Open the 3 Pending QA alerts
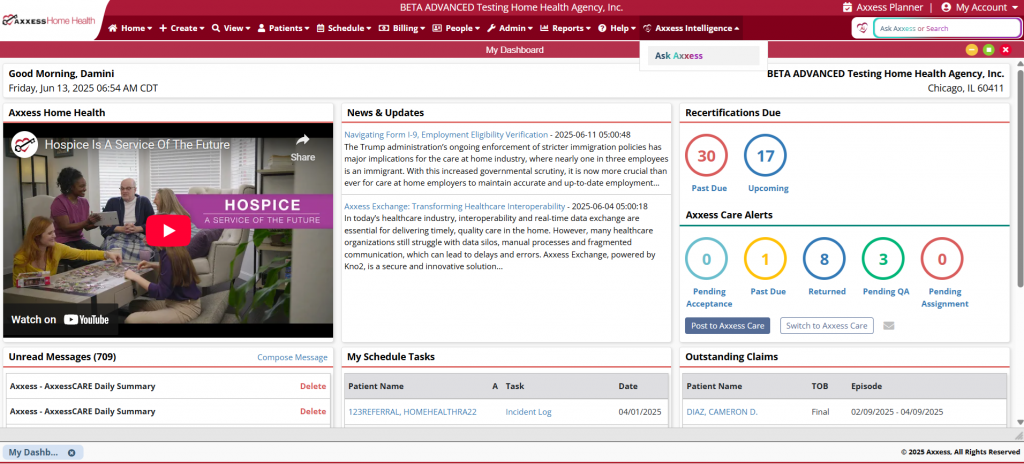Screen dimensions: 1024x464 coord(883,259)
